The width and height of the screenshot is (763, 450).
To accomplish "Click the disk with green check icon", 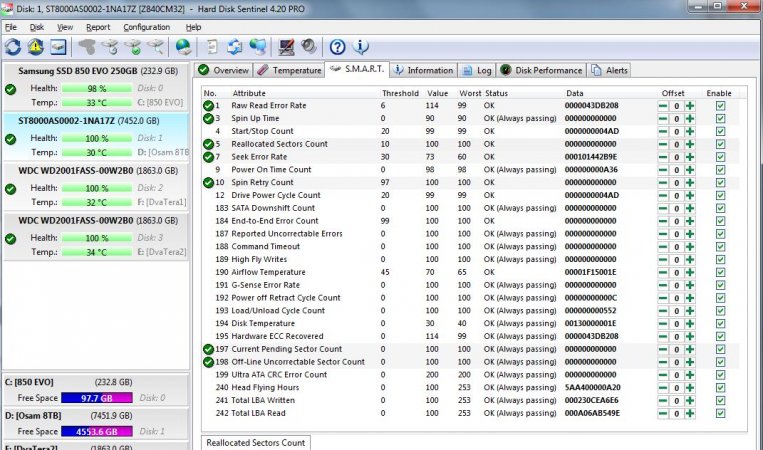I will [x=133, y=47].
